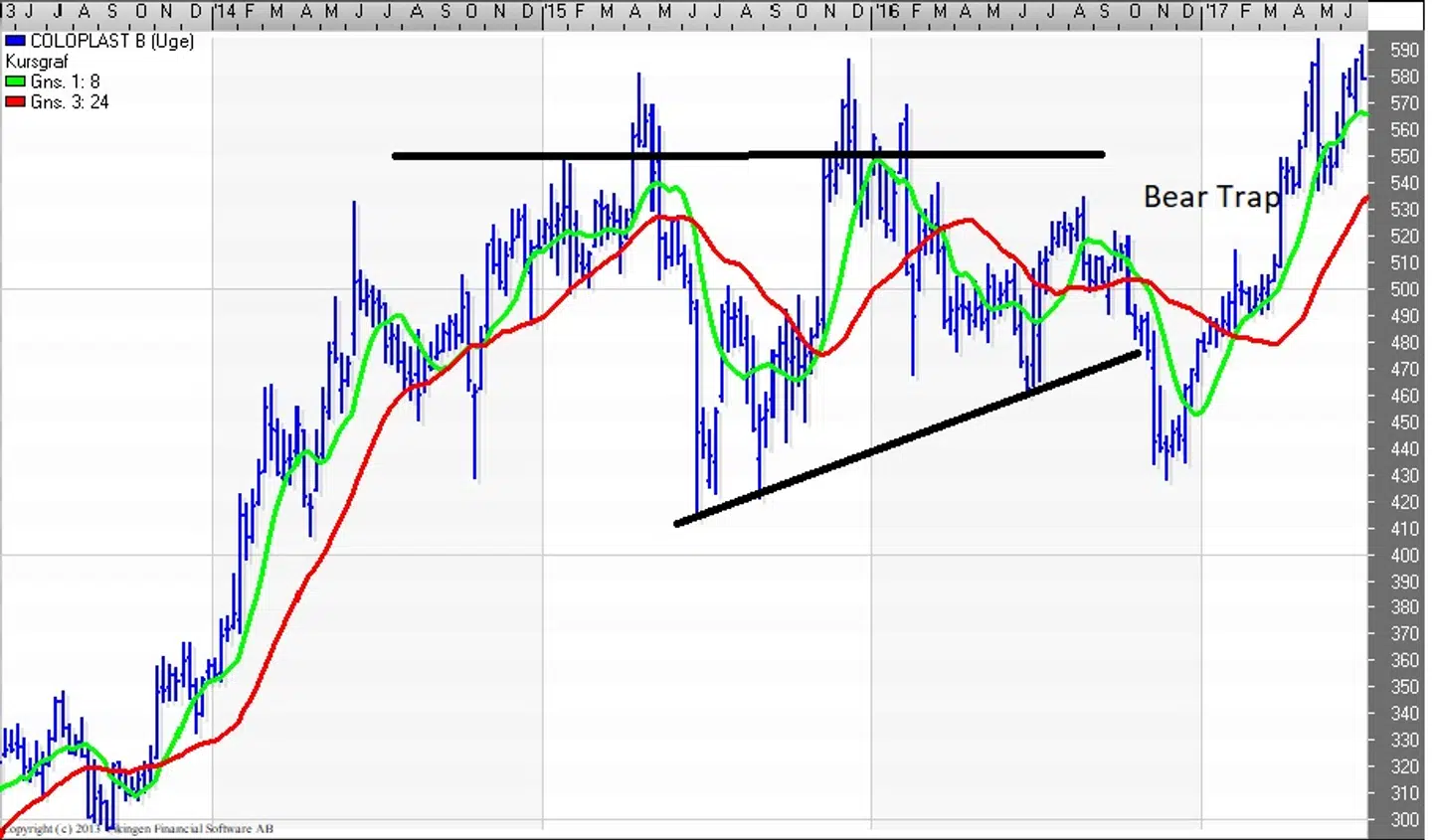Click the red Gns. 3 legend swatch
Image resolution: width=1432 pixels, height=840 pixels.
[x=16, y=102]
